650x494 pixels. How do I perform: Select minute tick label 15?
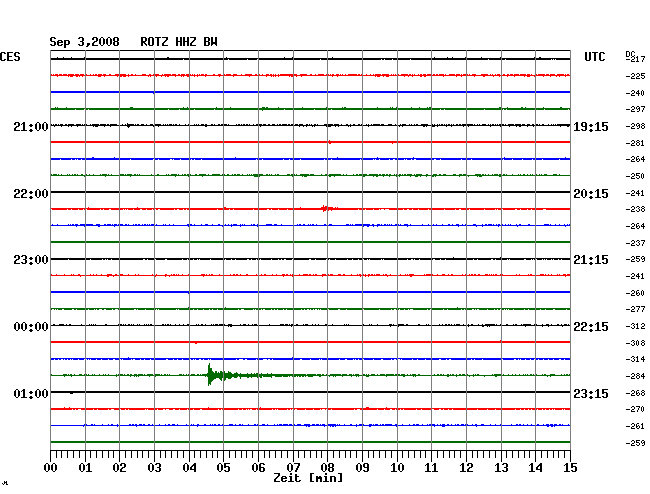(570, 468)
